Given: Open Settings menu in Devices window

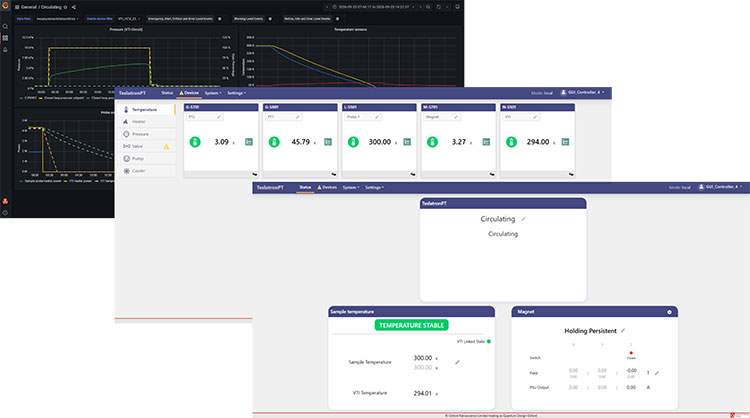Looking at the screenshot, I should [x=236, y=93].
